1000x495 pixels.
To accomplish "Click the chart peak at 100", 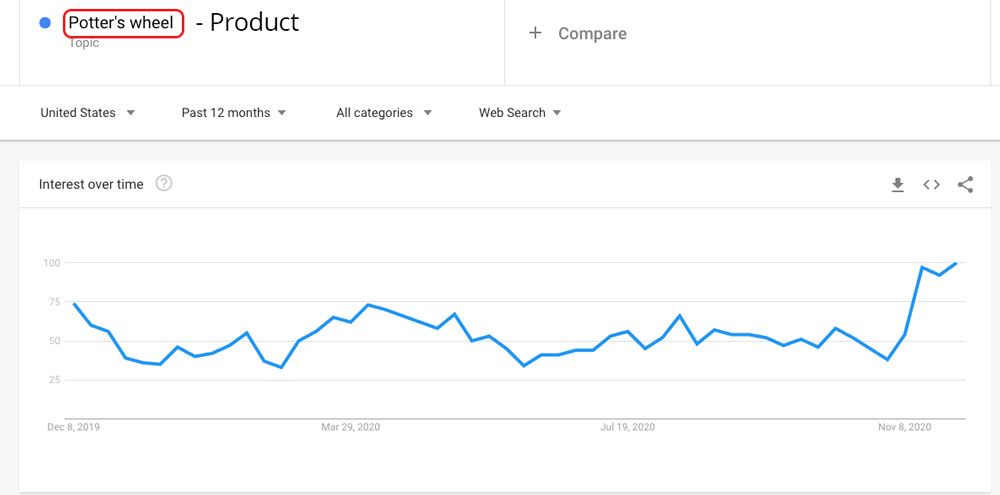I will pyautogui.click(x=955, y=263).
